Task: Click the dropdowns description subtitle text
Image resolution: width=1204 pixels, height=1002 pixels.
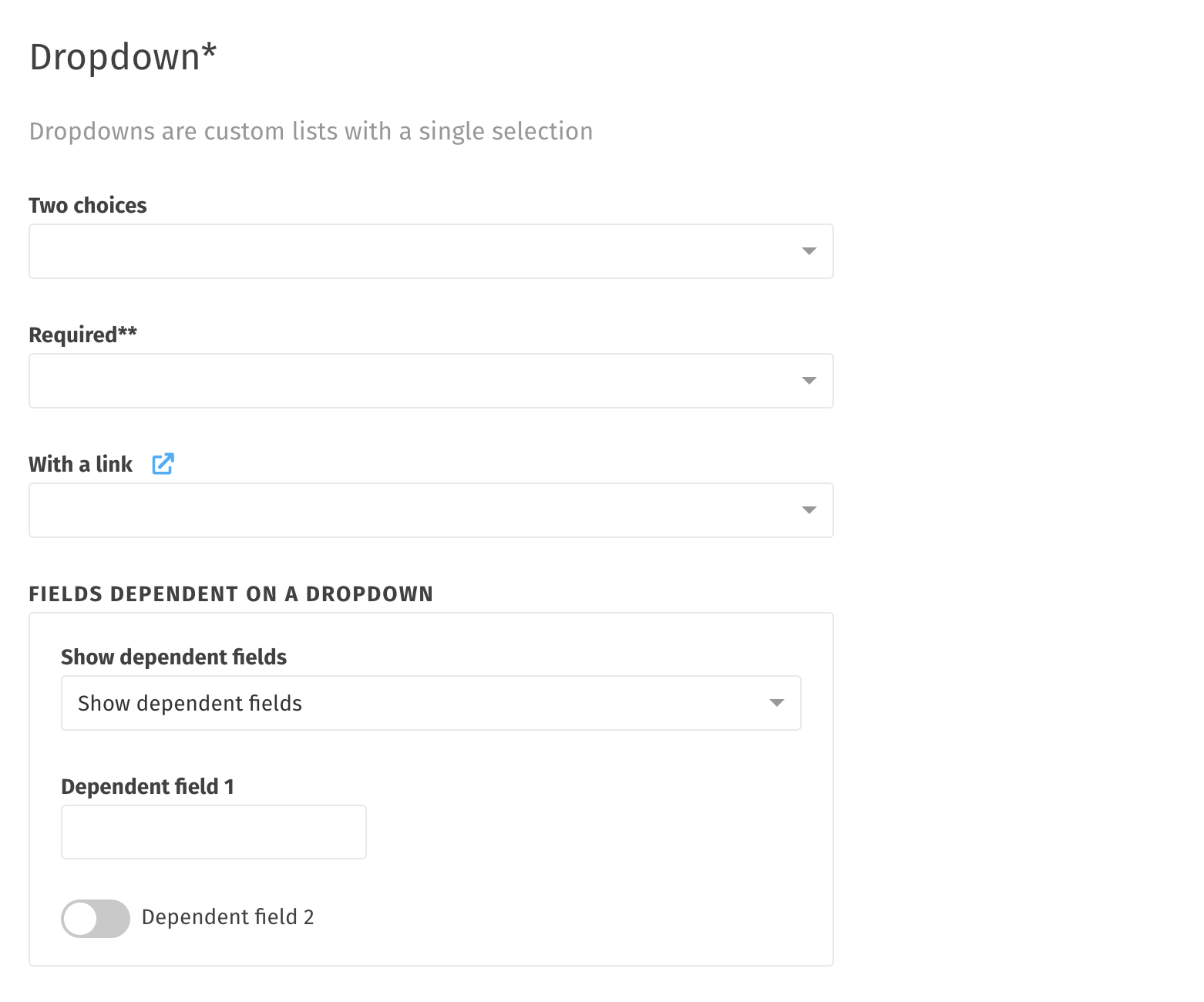Action: coord(311,132)
